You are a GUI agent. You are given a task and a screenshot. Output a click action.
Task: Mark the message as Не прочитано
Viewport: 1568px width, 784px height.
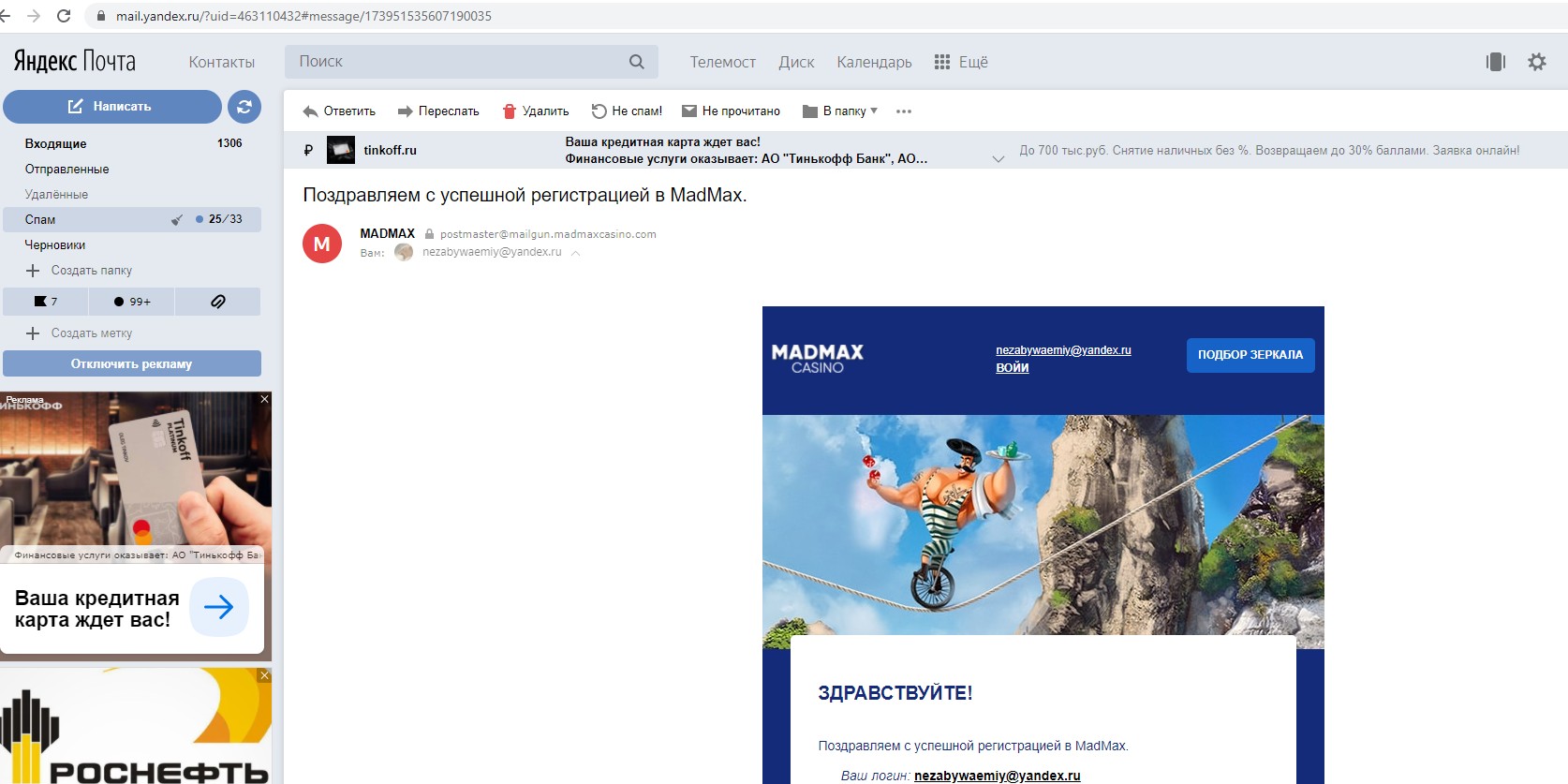pyautogui.click(x=731, y=111)
